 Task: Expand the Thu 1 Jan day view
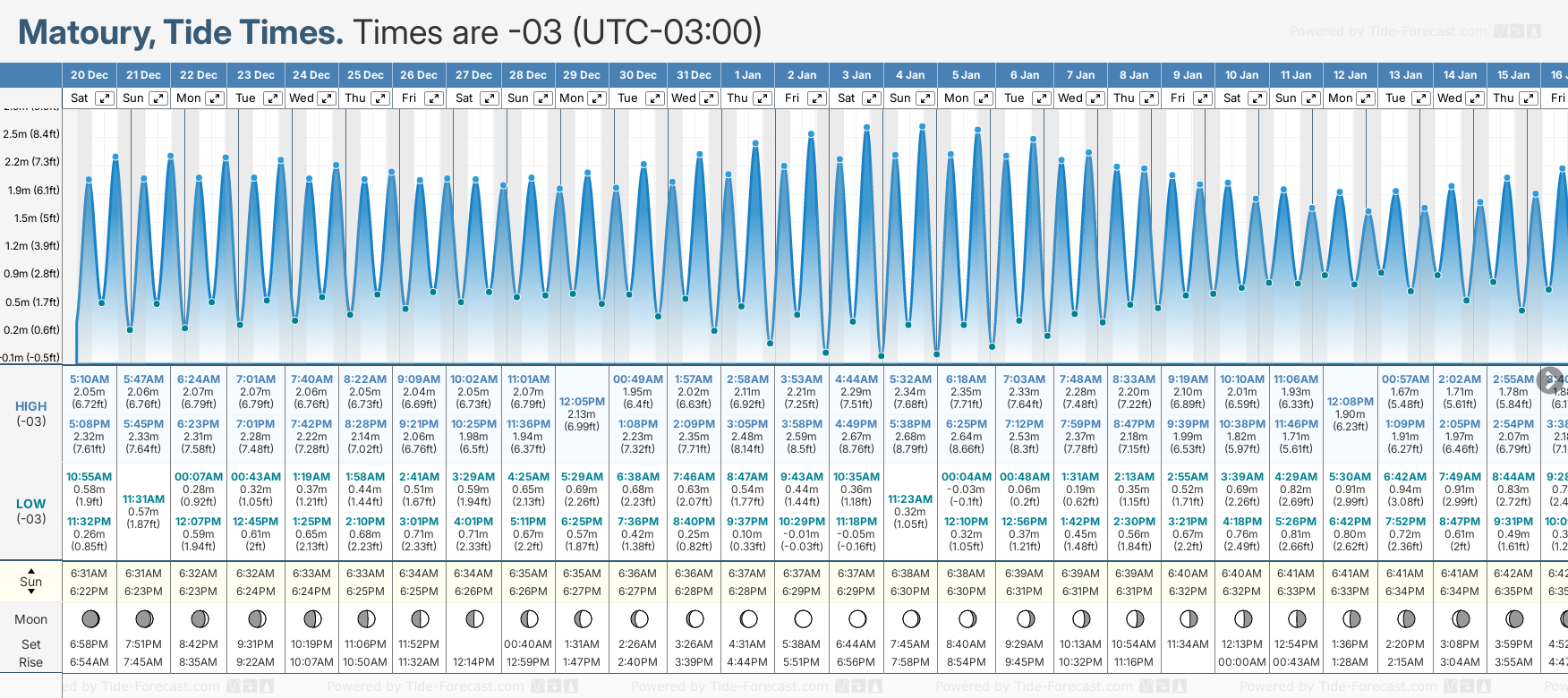[x=762, y=98]
